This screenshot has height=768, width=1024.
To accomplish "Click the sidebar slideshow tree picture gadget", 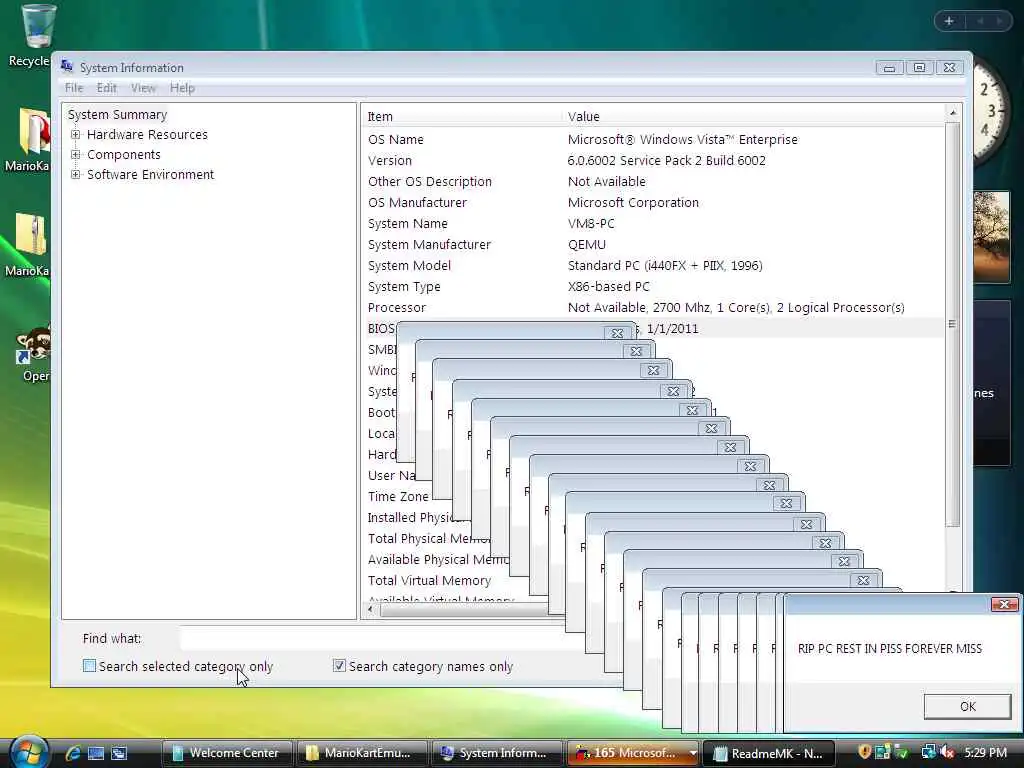I will tap(991, 236).
